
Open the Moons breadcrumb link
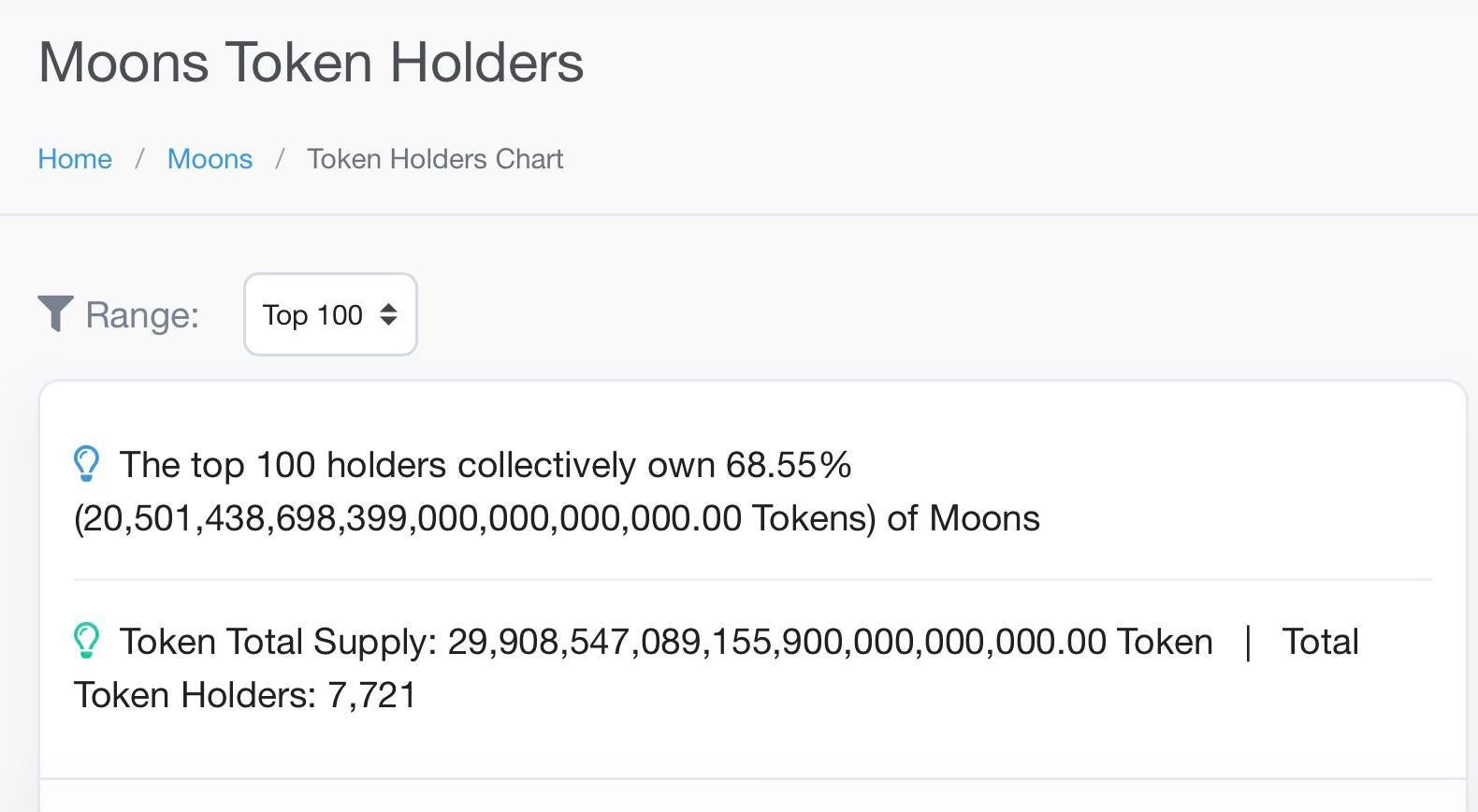(x=210, y=159)
